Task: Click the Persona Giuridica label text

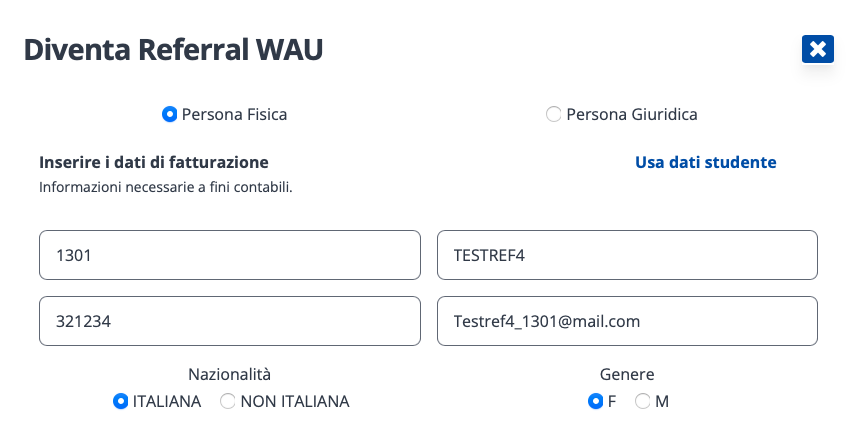Action: tap(631, 115)
